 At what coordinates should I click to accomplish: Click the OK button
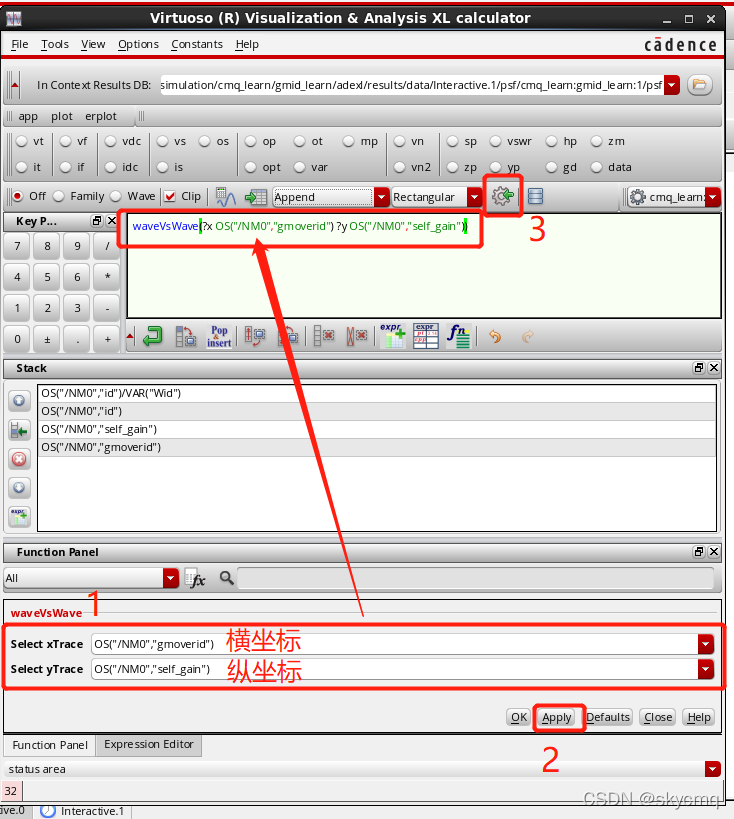519,717
